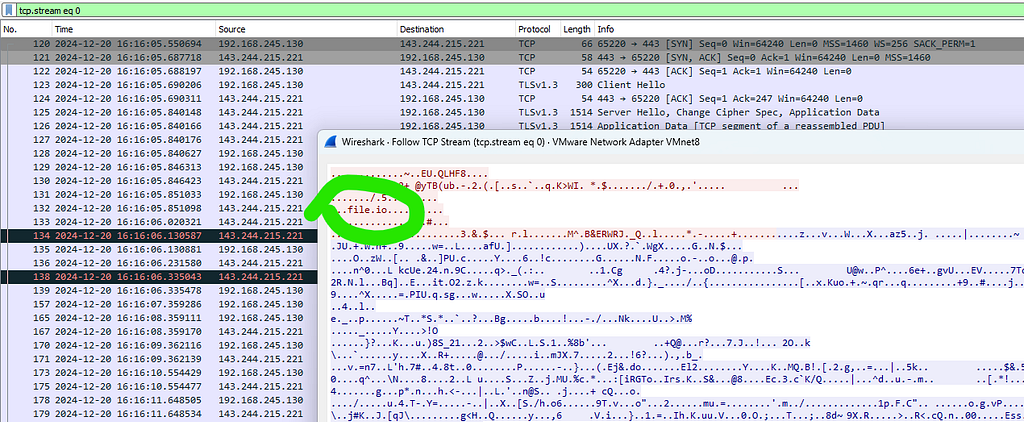This screenshot has height=422, width=1024.
Task: Select packet 131 in the list
Action: tap(157, 195)
